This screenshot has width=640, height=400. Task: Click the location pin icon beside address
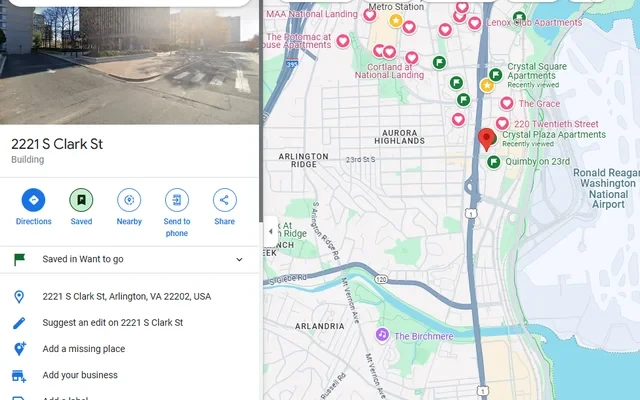click(x=19, y=297)
